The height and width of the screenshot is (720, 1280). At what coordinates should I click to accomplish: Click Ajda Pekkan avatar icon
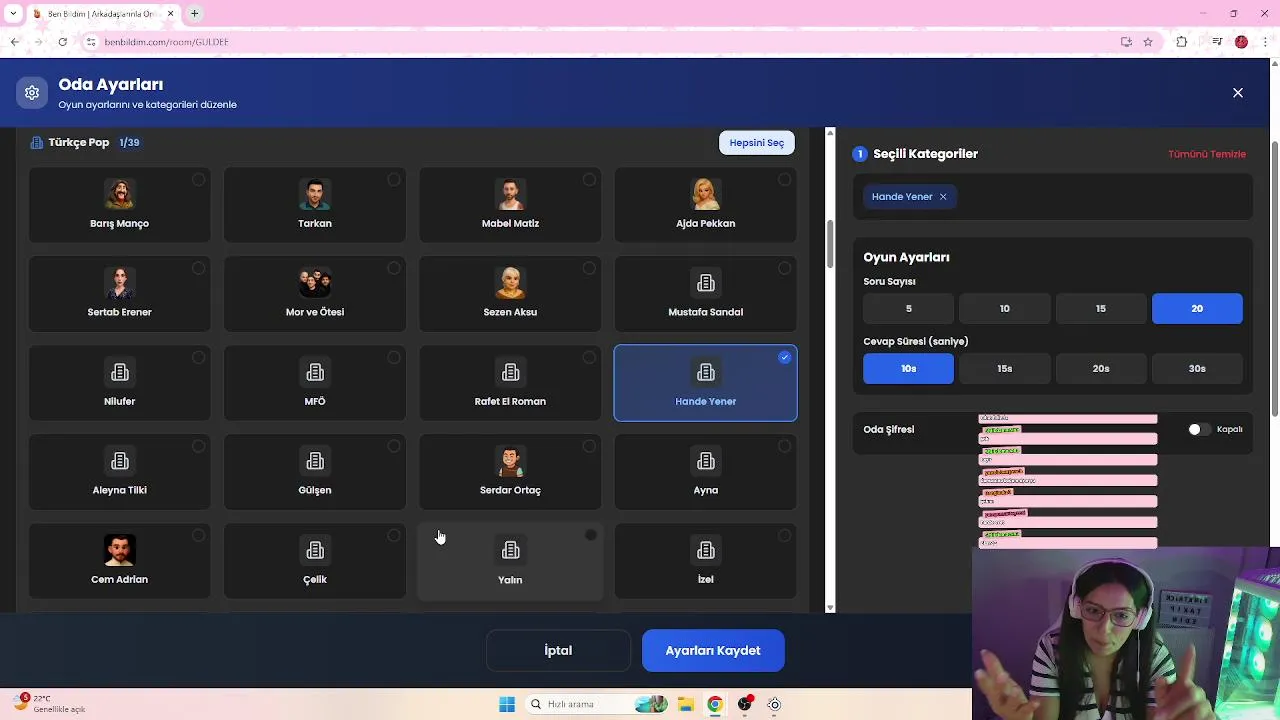(706, 194)
